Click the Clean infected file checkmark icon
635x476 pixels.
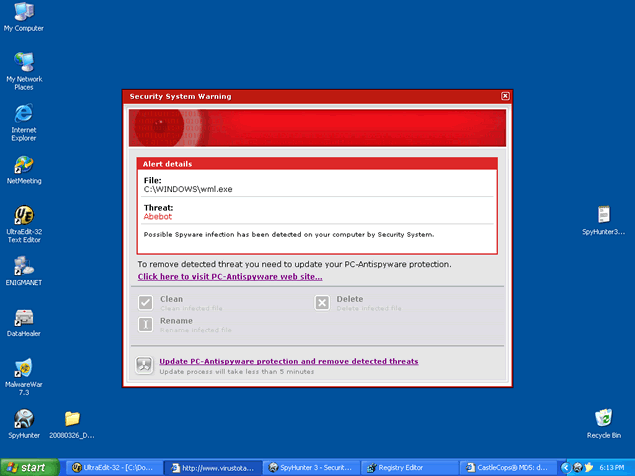pos(146,303)
